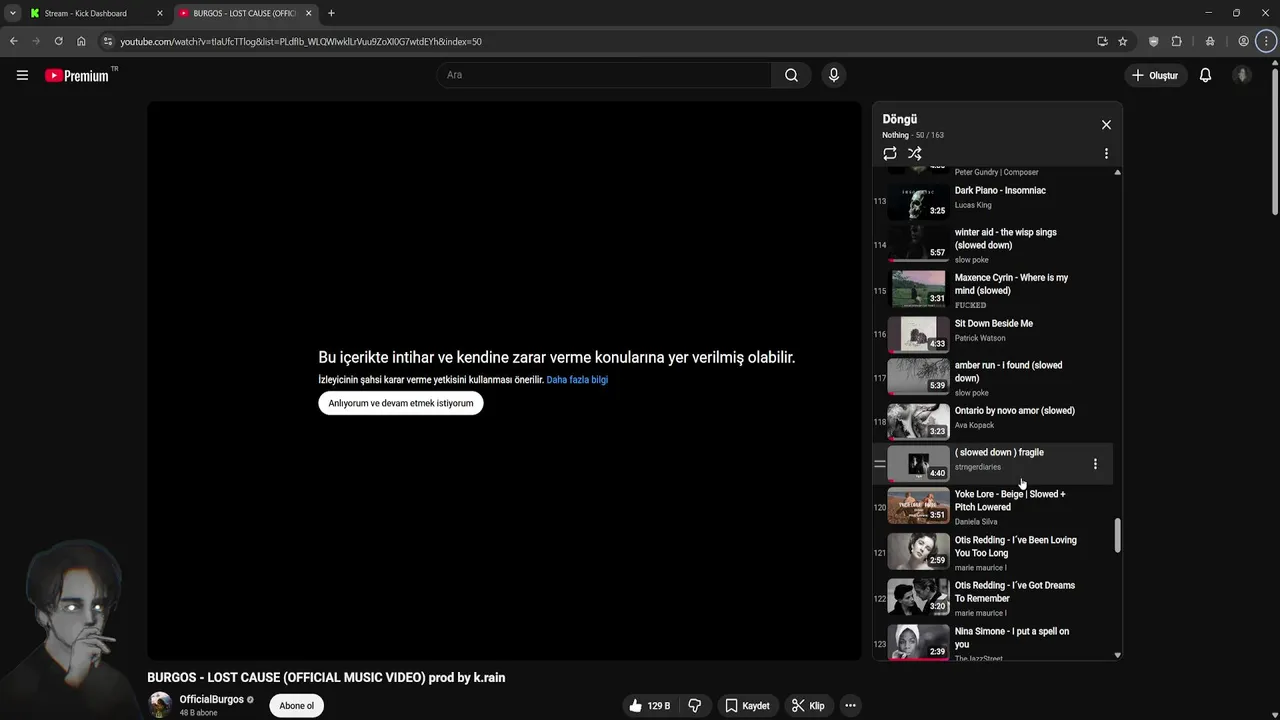Focus the Ara search field
Viewport: 1280px width, 720px height.
[x=604, y=75]
